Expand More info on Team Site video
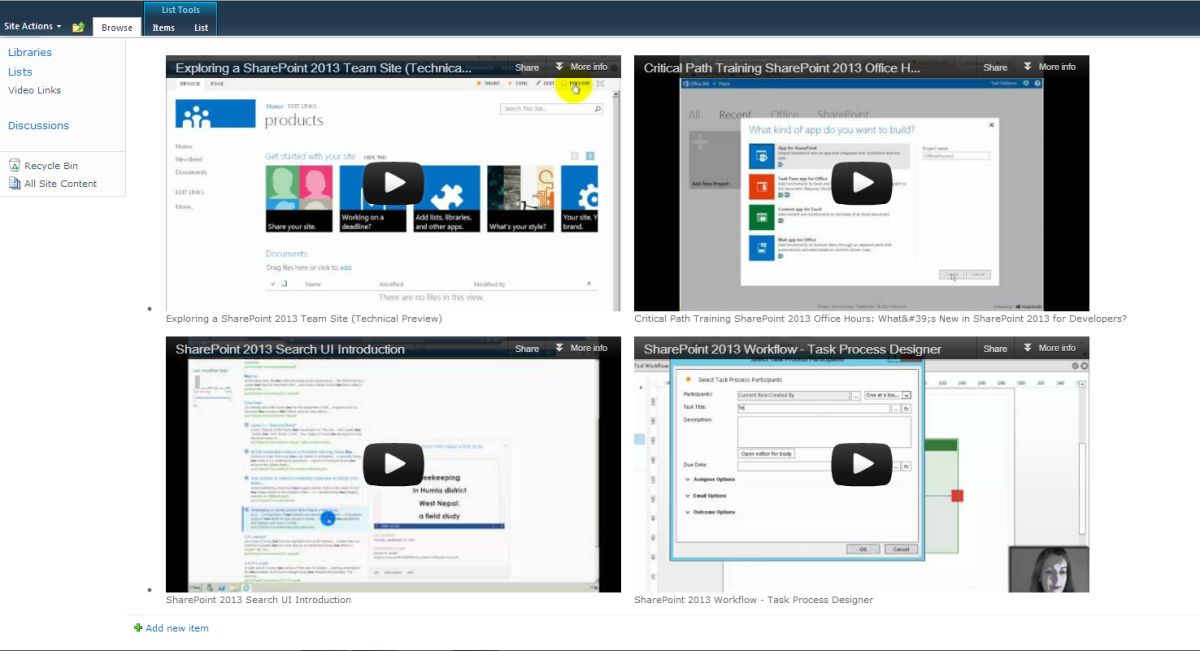 tap(581, 67)
